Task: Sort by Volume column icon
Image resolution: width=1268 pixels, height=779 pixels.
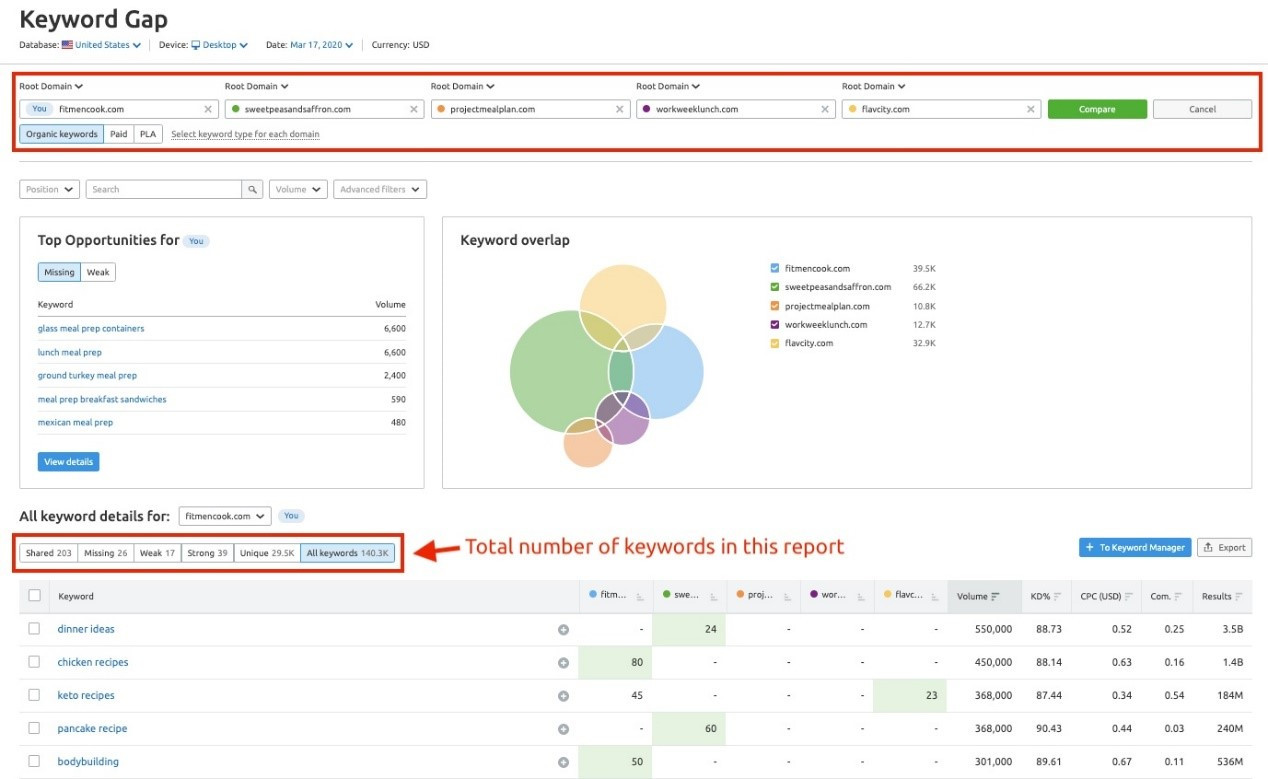Action: click(x=996, y=597)
